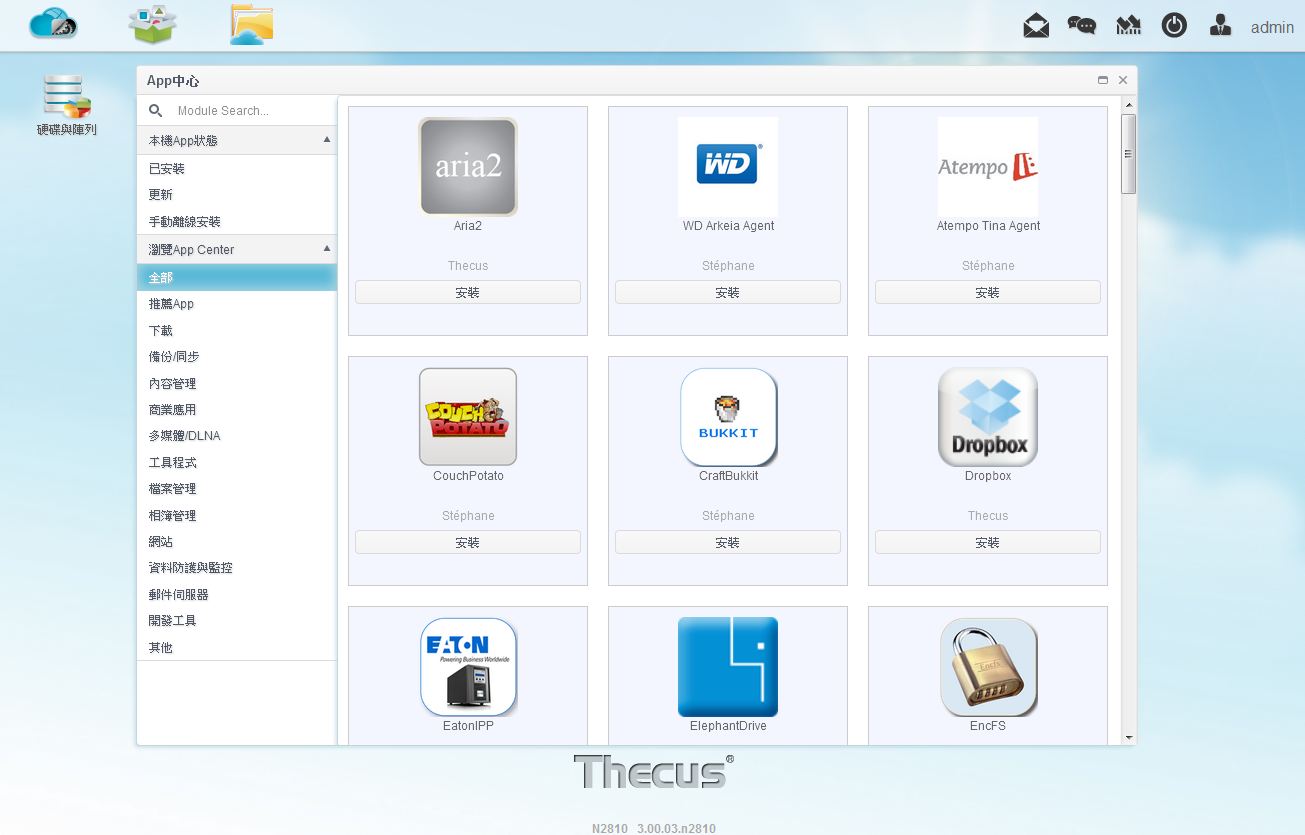1305x835 pixels.
Task: Open the chat messages bubble icon
Action: coord(1082,26)
